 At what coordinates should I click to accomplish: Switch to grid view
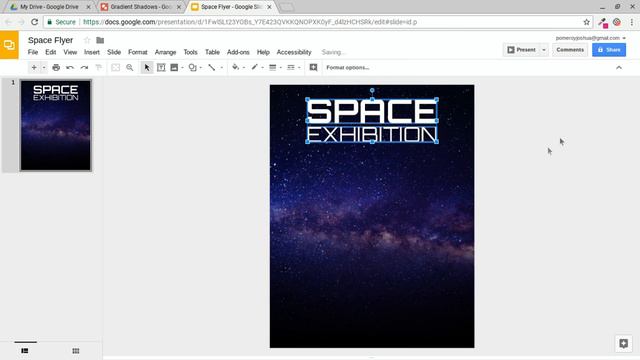(x=76, y=351)
